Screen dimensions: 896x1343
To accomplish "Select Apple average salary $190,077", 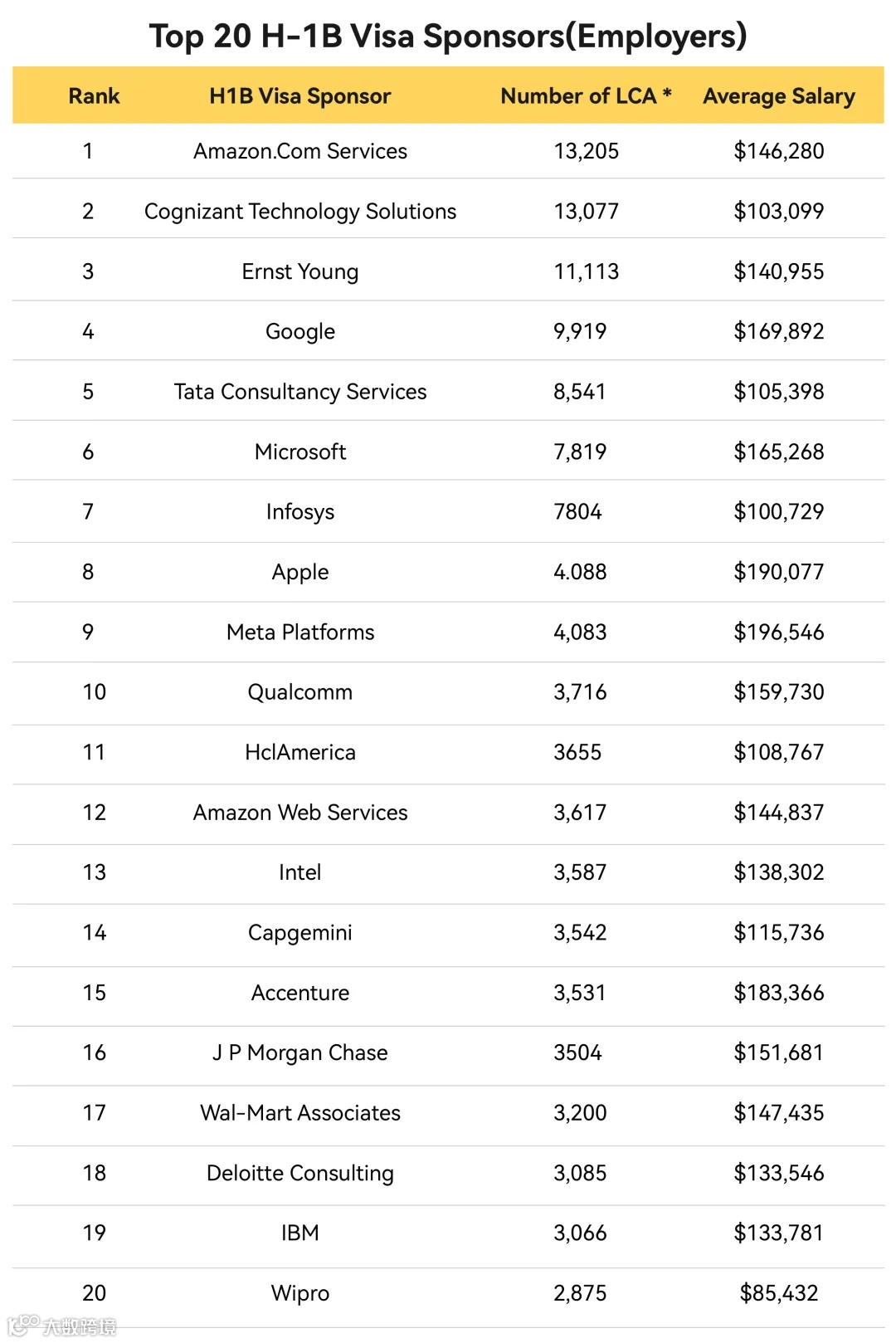I will point(778,572).
